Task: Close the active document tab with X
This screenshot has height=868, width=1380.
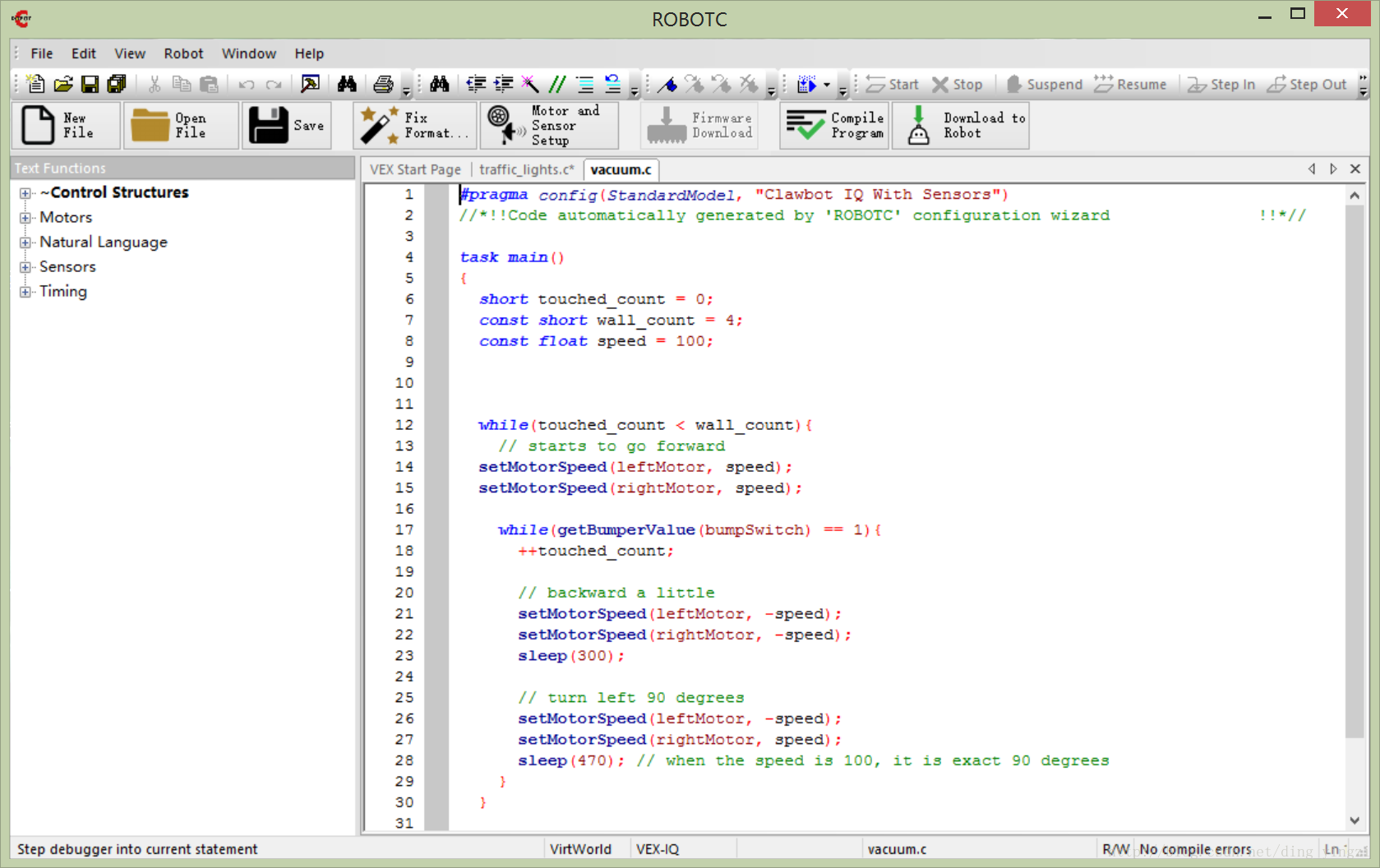Action: point(1355,169)
